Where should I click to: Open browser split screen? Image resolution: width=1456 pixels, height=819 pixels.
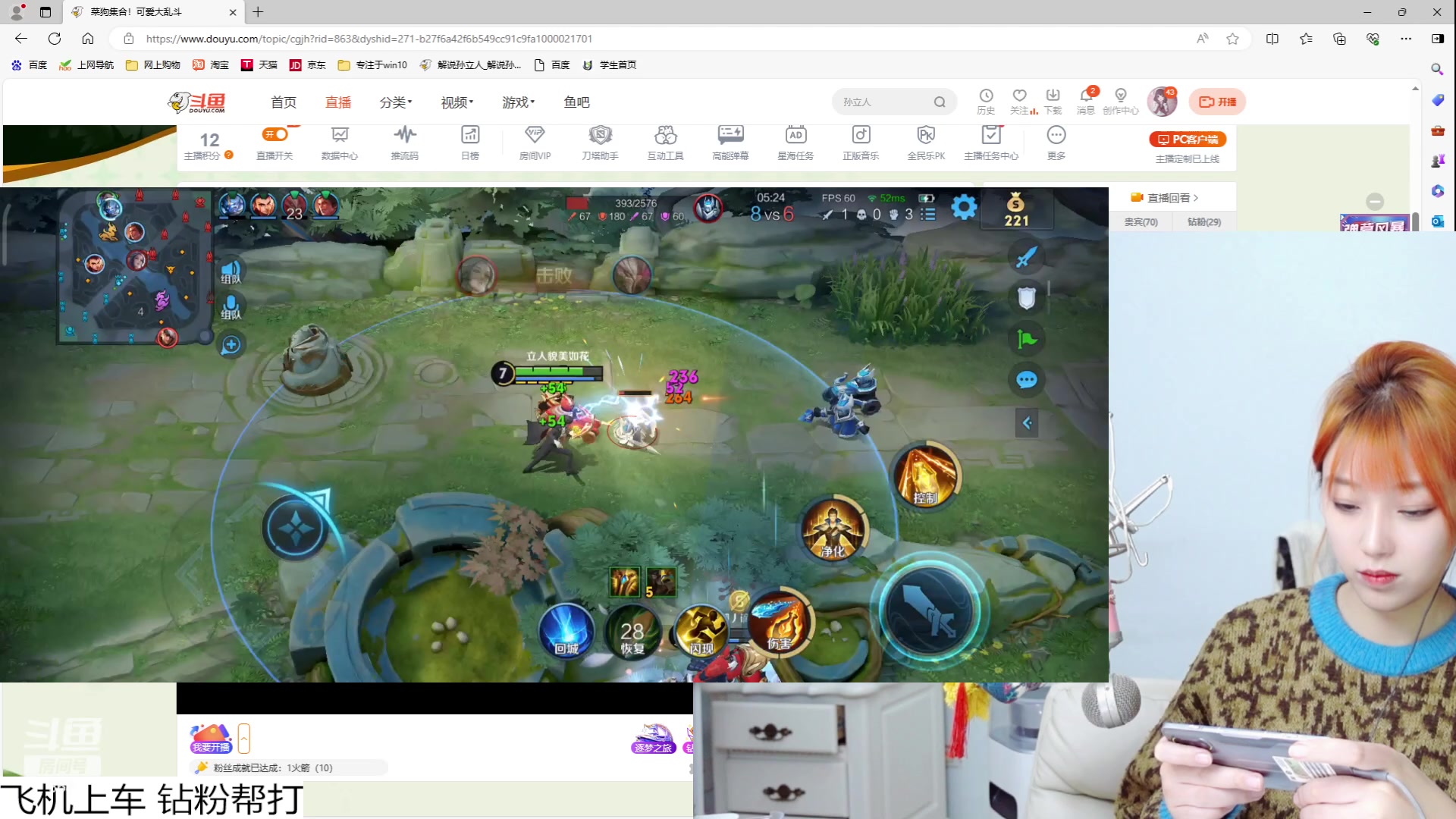1272,39
